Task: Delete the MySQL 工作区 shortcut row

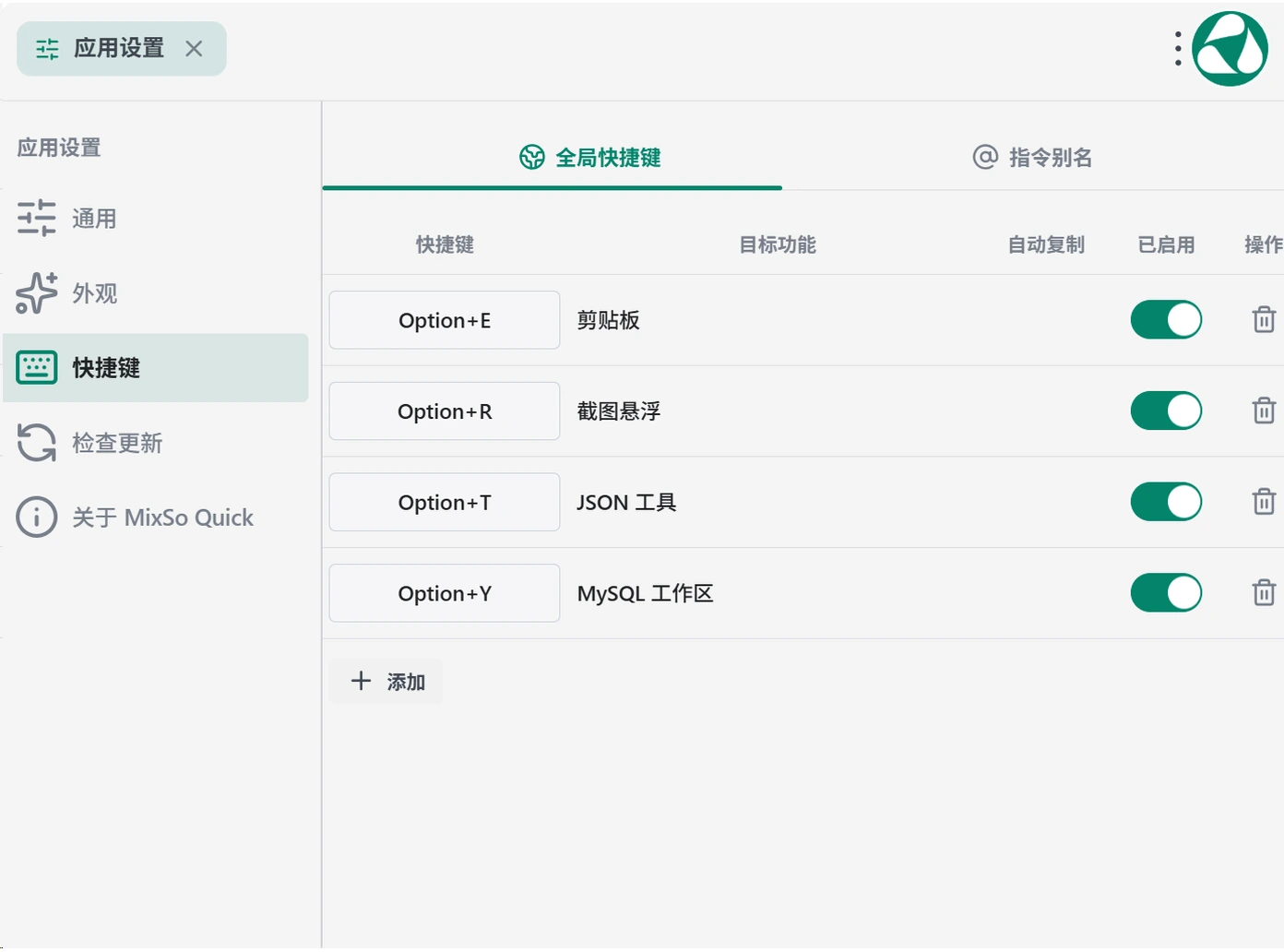Action: 1264,592
